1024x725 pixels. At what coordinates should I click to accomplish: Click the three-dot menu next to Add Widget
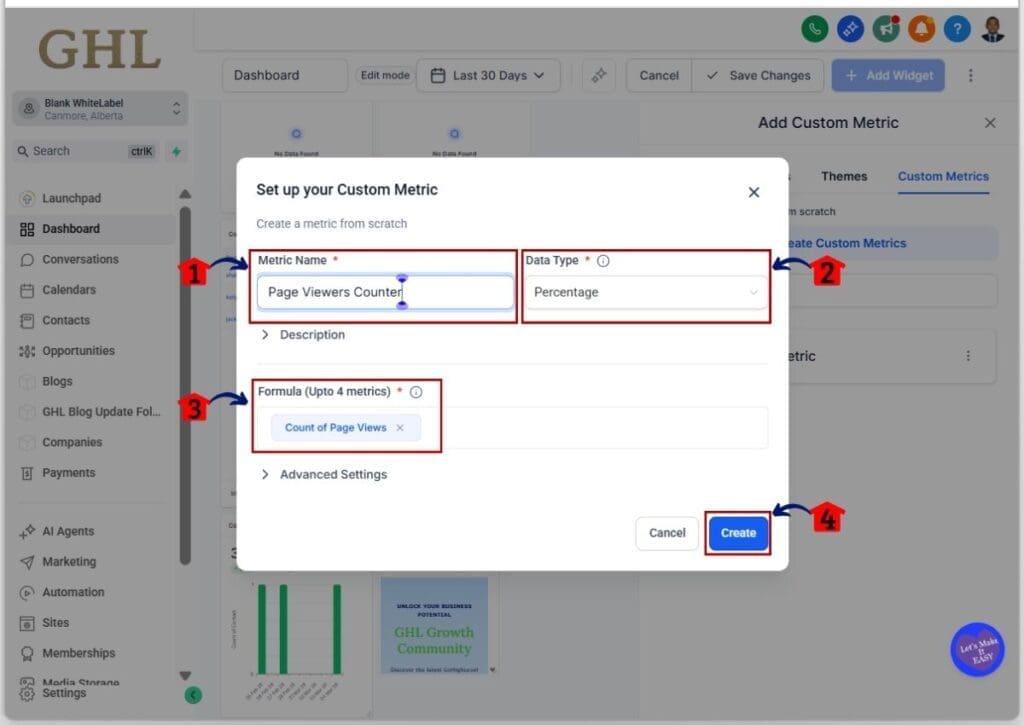click(x=970, y=75)
